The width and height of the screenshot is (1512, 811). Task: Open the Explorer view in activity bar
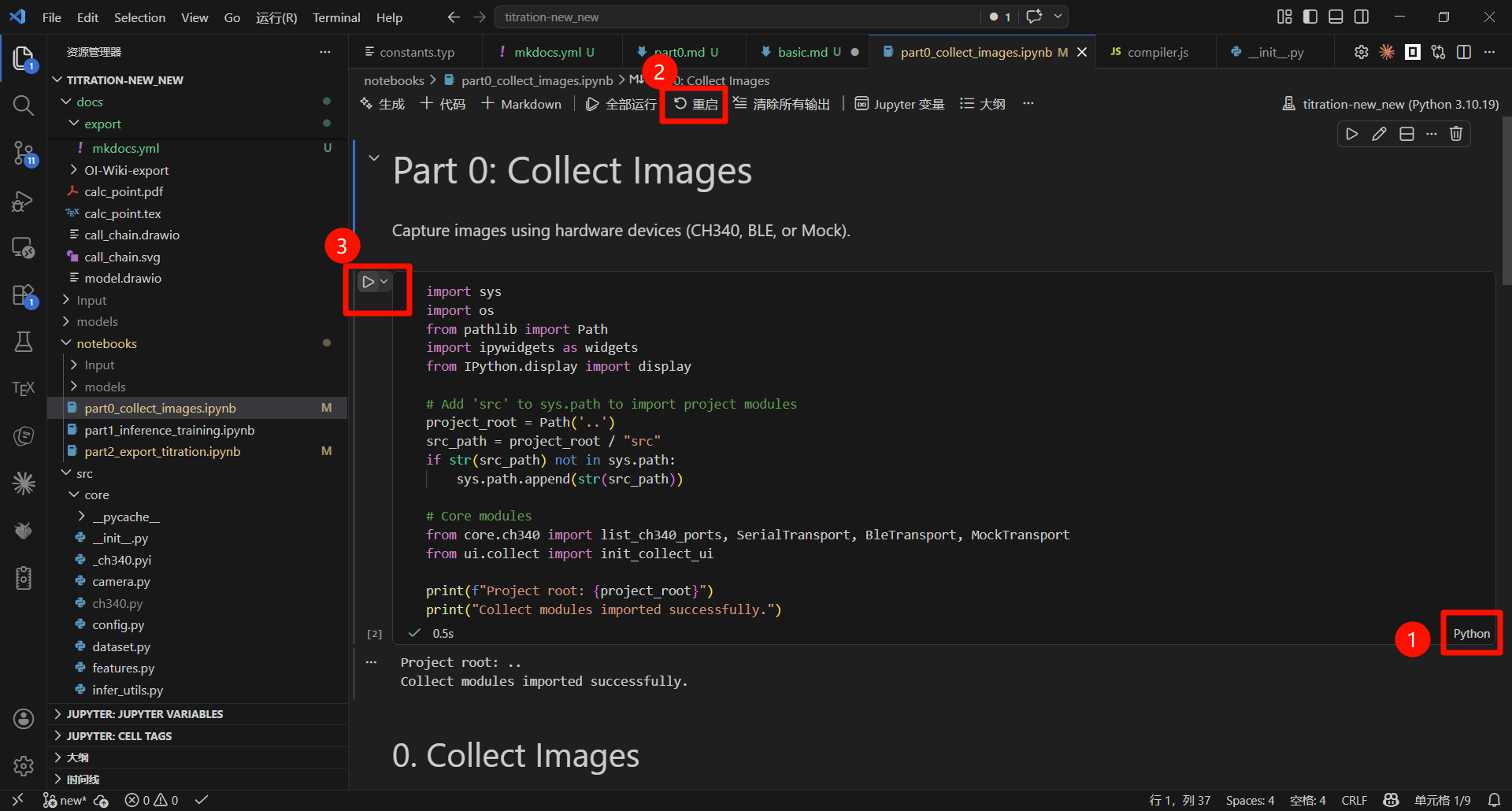point(24,58)
